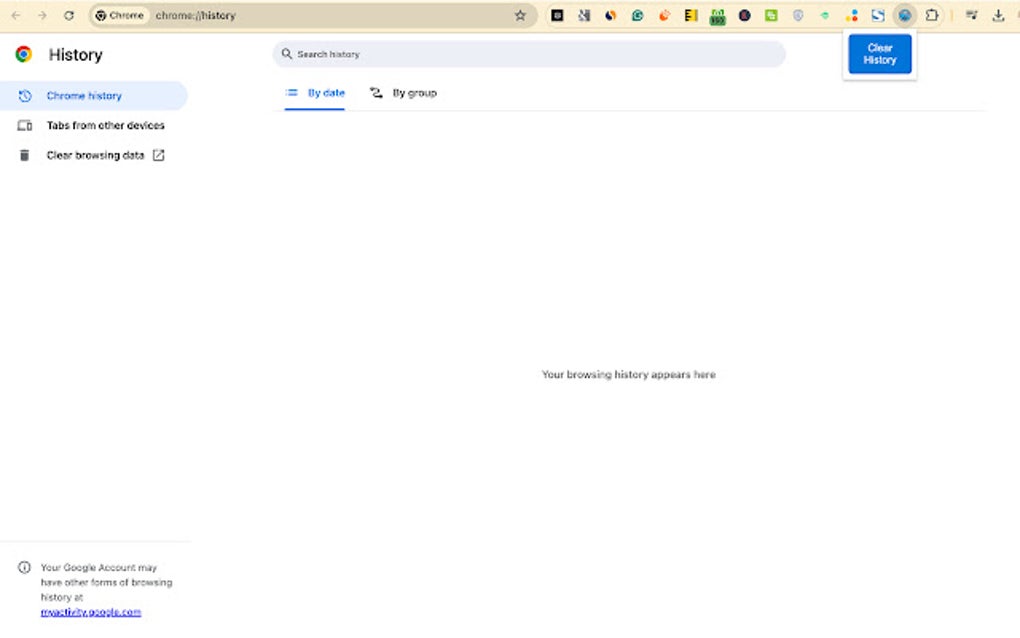
Task: Reload the chrome://history page
Action: point(68,15)
